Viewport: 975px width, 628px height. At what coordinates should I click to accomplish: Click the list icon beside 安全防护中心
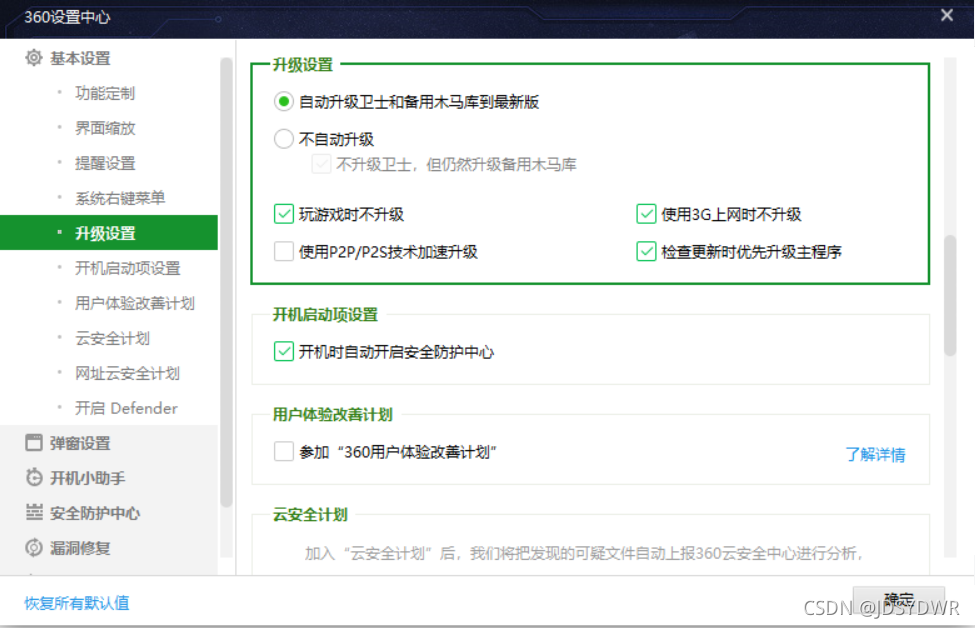[x=34, y=512]
